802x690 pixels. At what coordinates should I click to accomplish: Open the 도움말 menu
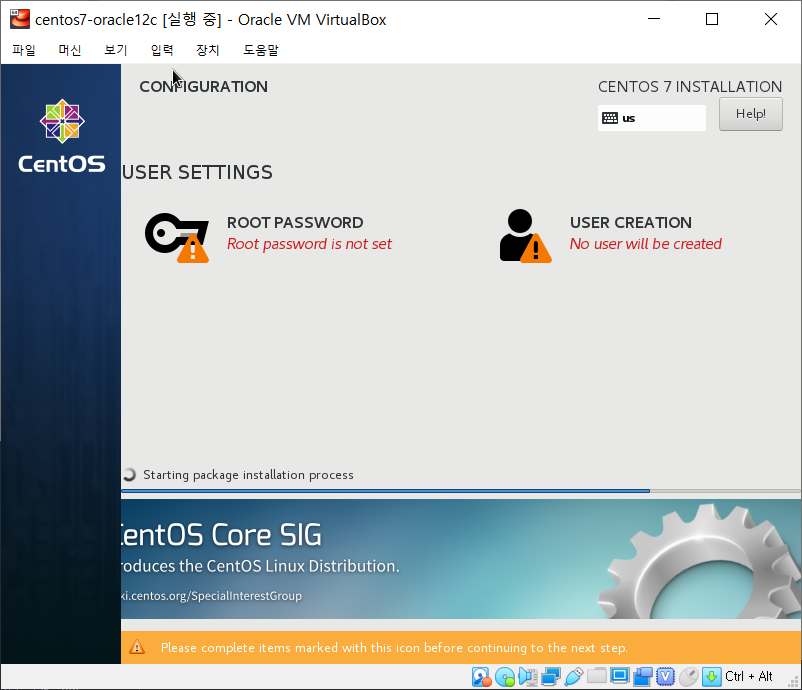[x=261, y=50]
